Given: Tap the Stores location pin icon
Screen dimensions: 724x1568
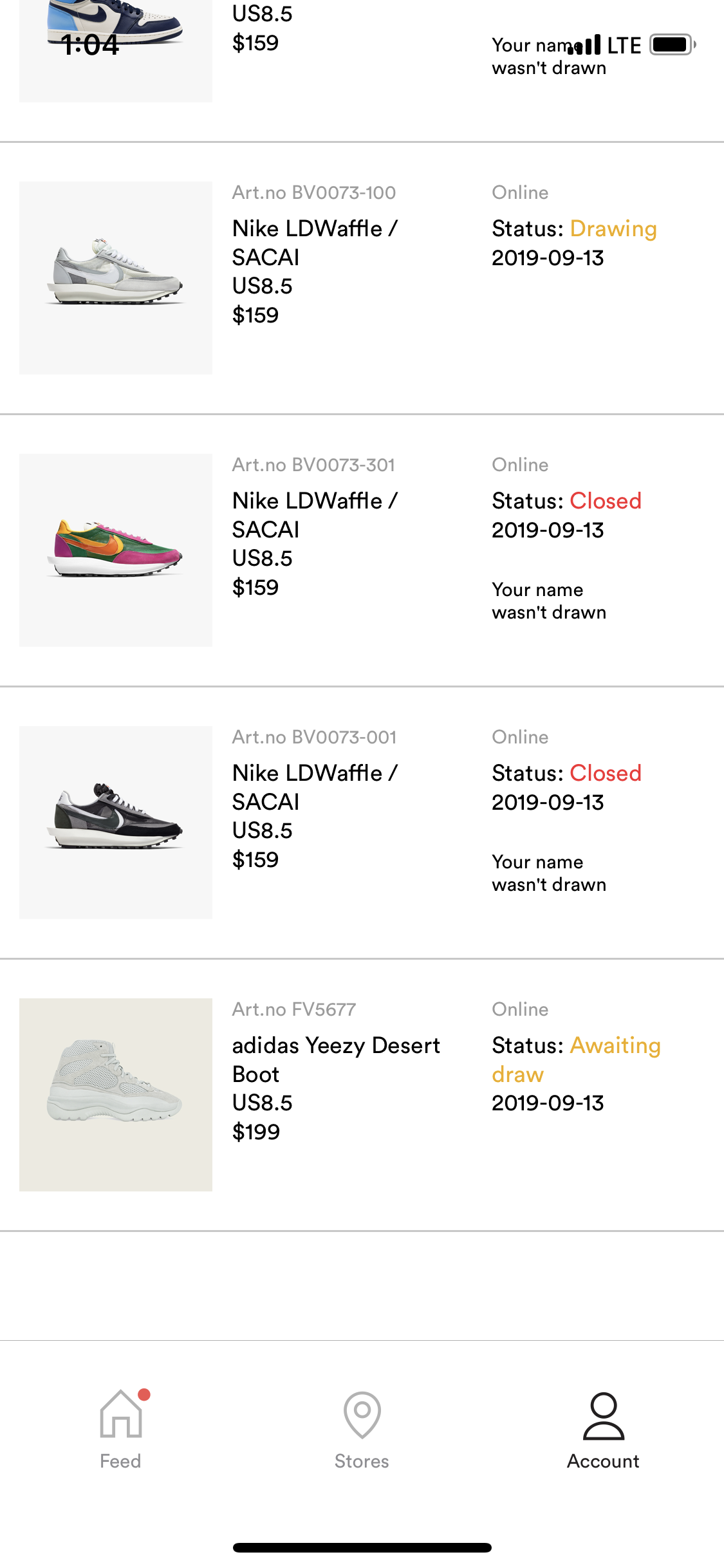Looking at the screenshot, I should 362,1414.
